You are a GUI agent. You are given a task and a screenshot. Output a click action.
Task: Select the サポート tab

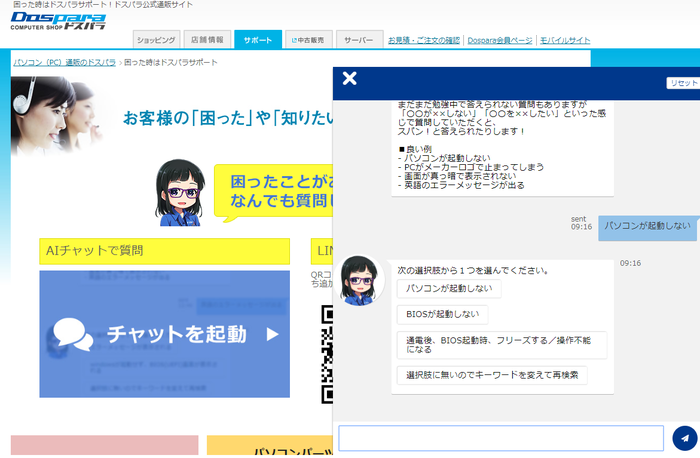tap(258, 40)
